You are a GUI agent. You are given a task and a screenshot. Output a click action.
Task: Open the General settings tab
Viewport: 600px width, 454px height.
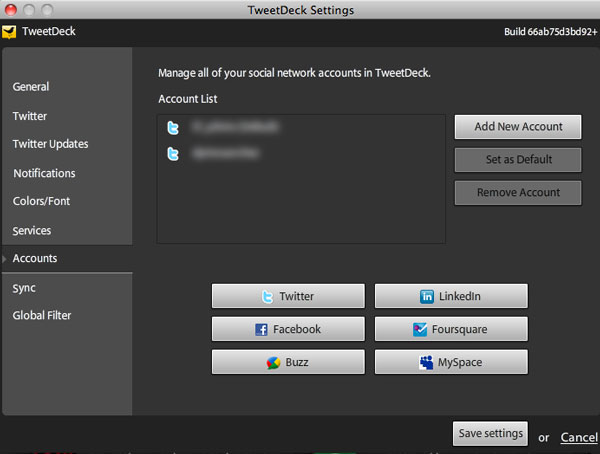pos(31,87)
